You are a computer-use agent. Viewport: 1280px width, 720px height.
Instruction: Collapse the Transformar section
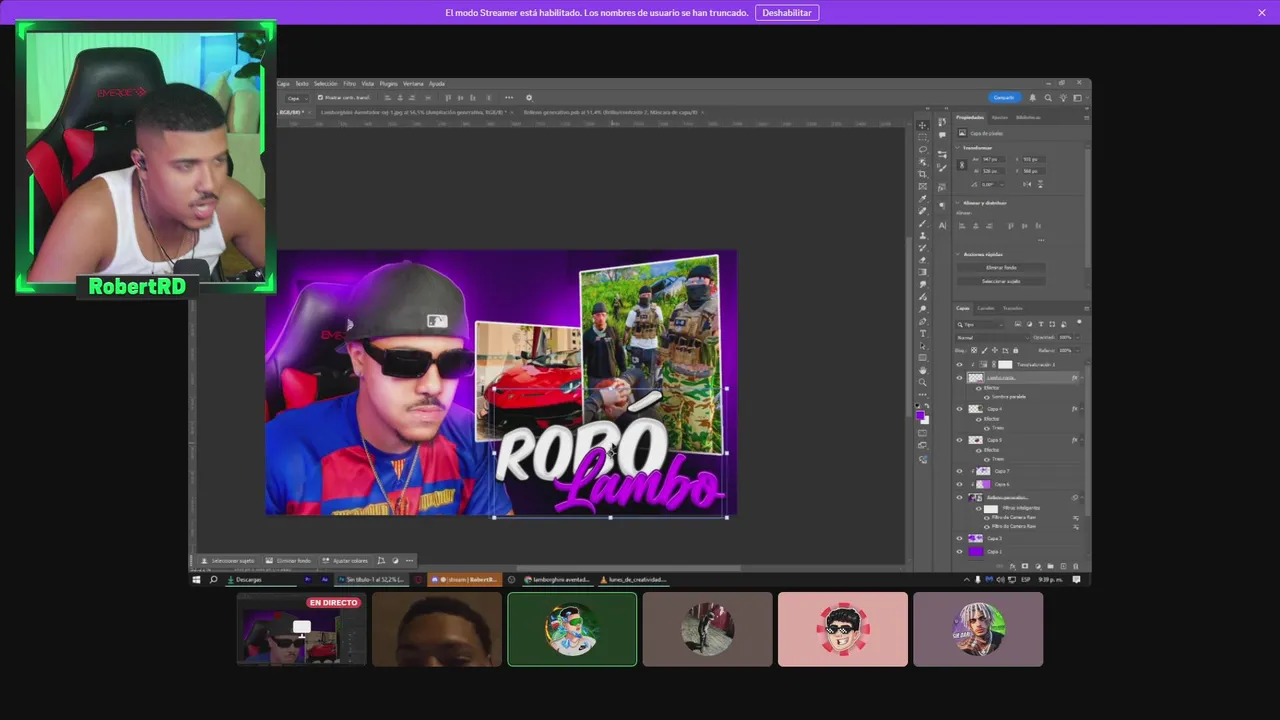coord(958,148)
